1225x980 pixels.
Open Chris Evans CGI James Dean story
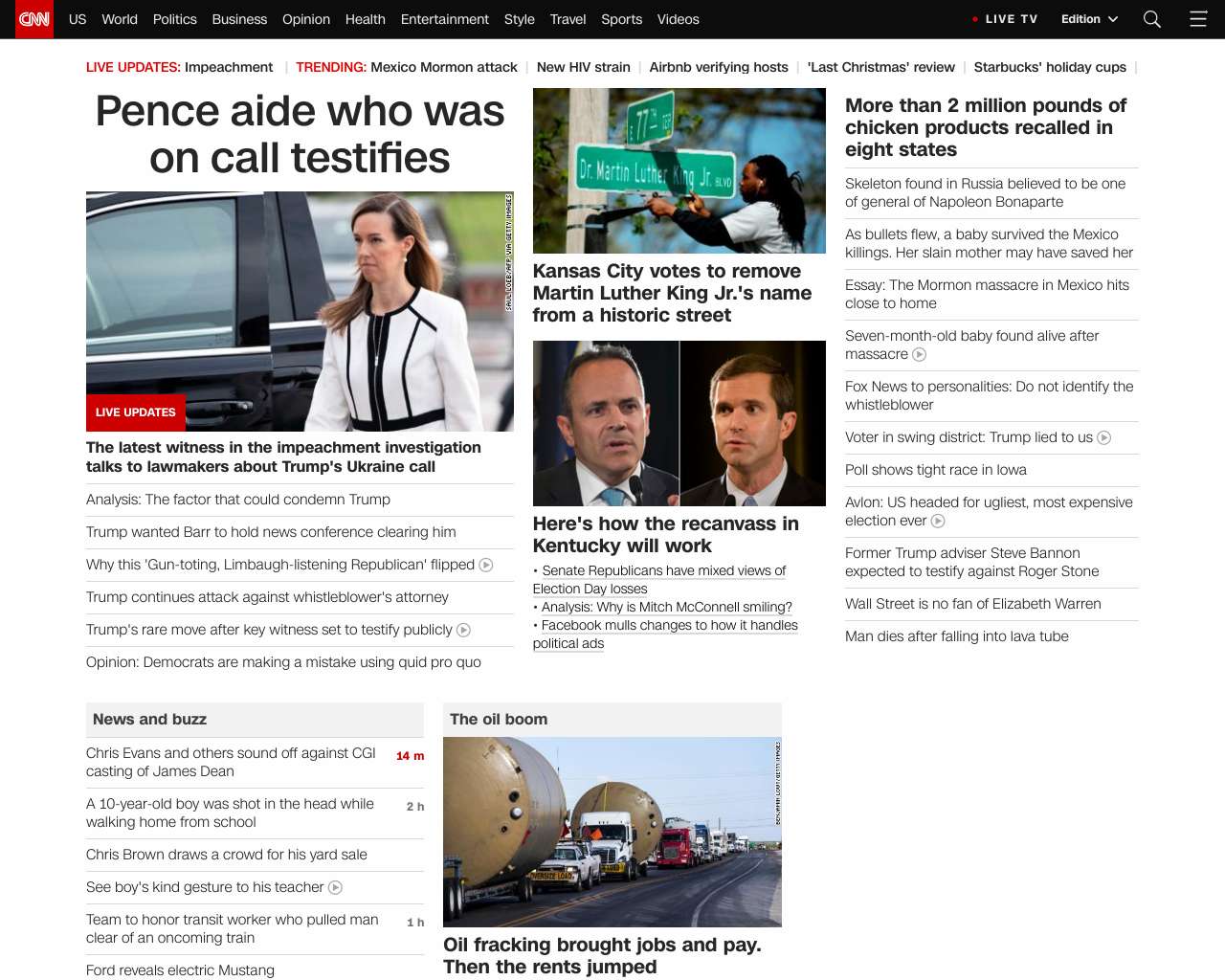(x=231, y=762)
